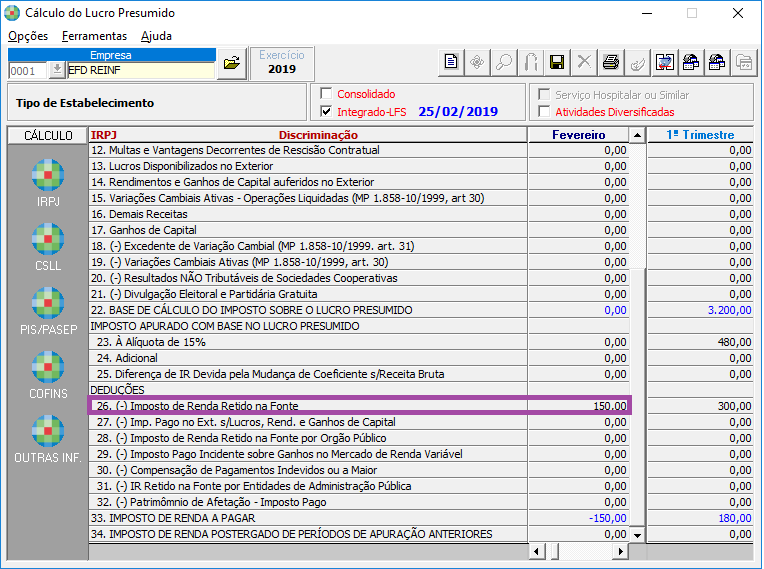
Task: Enable the Consolidado checkbox
Action: tap(326, 94)
